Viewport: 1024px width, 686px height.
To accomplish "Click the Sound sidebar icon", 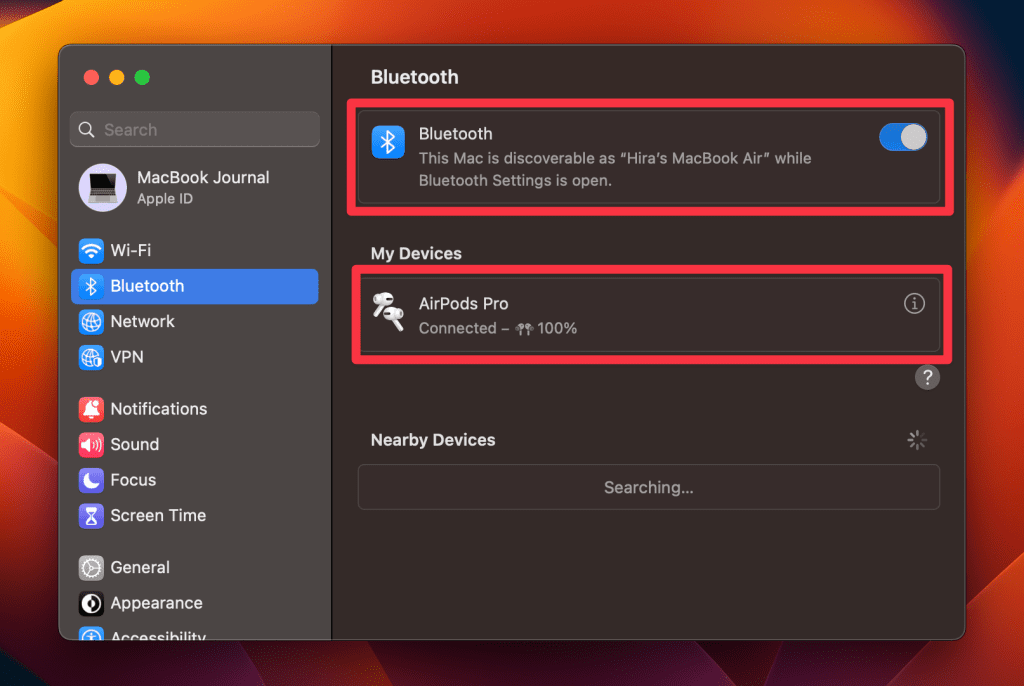I will point(91,445).
